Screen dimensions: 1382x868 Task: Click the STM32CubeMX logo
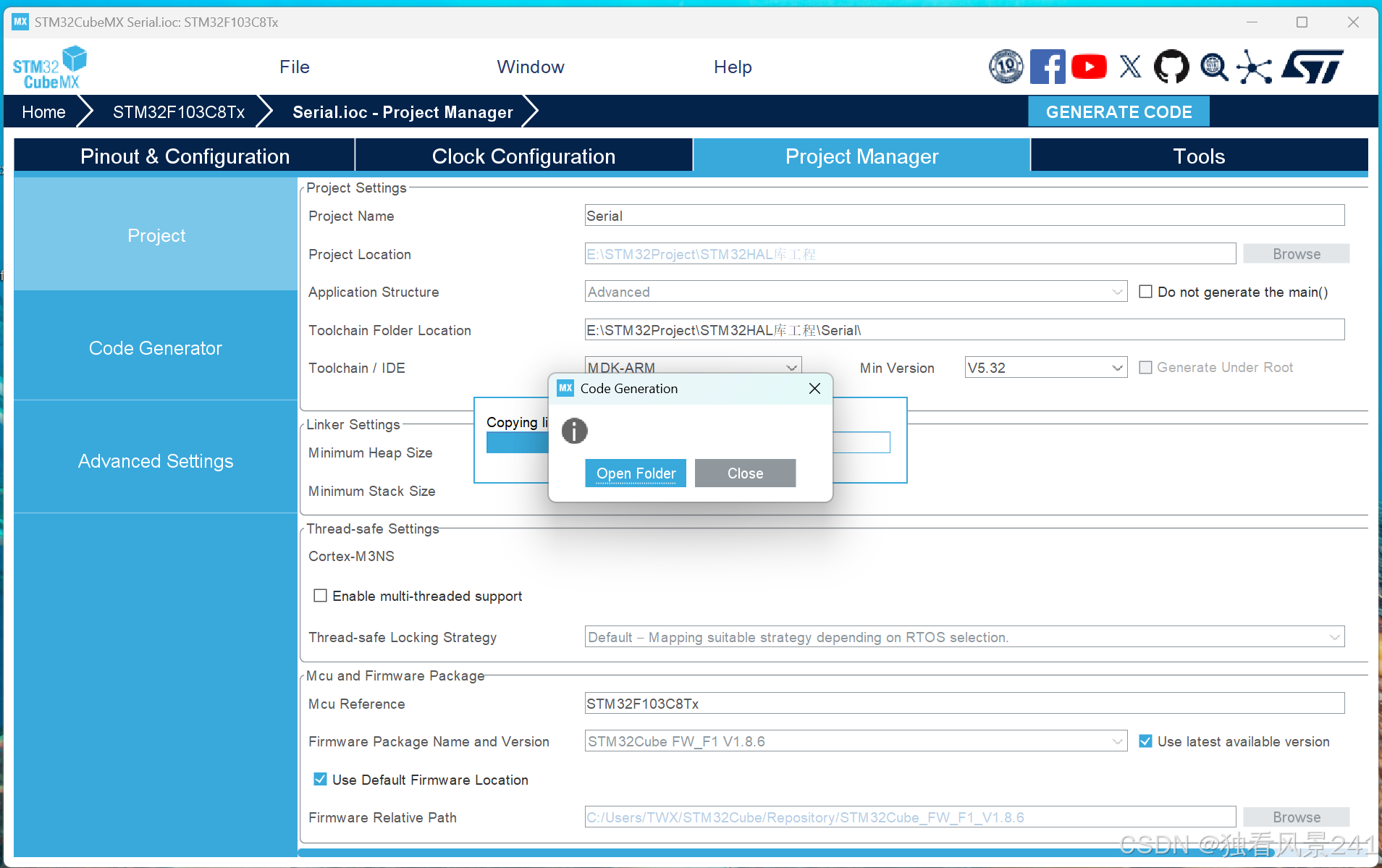(49, 67)
